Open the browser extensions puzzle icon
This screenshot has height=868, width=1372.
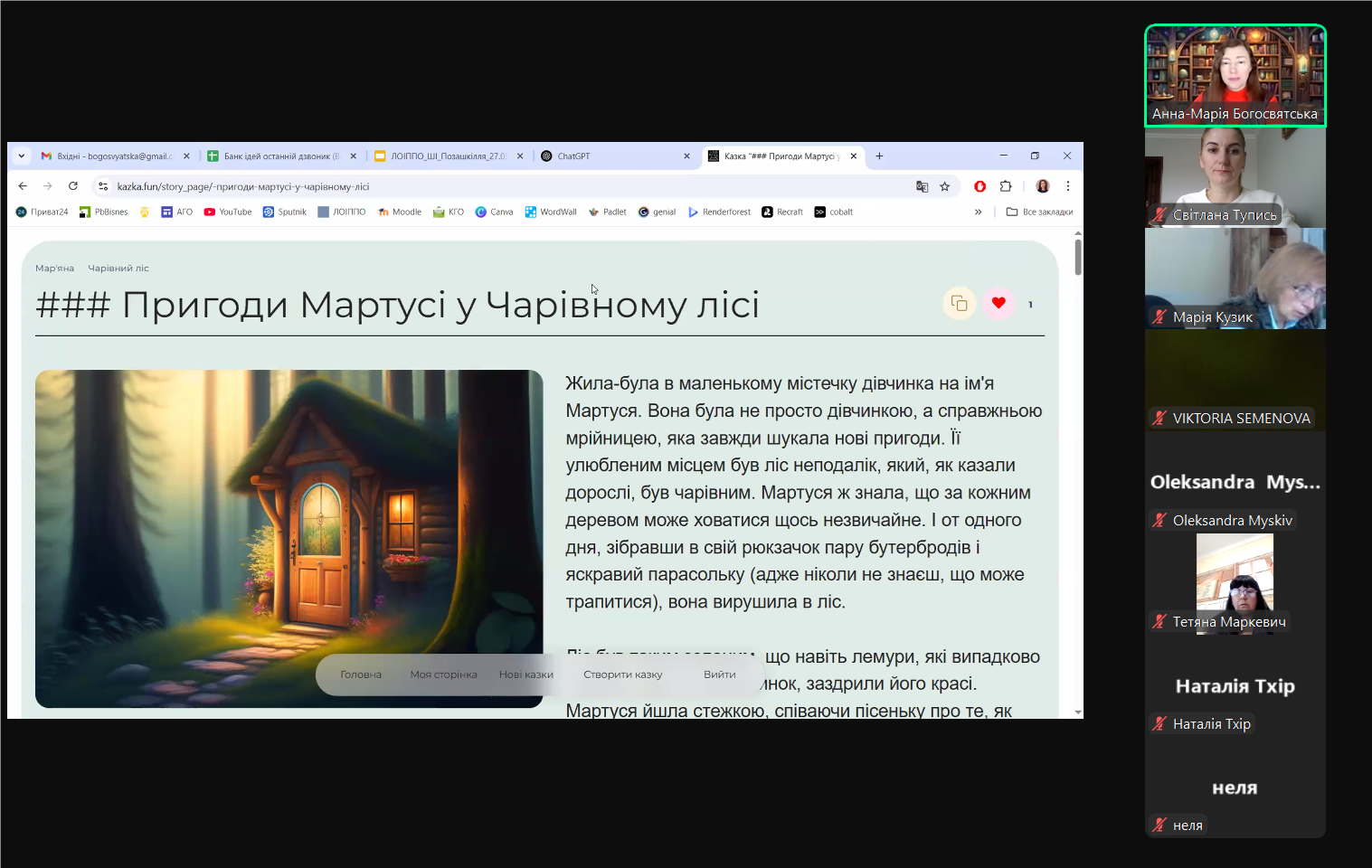coord(1006,186)
